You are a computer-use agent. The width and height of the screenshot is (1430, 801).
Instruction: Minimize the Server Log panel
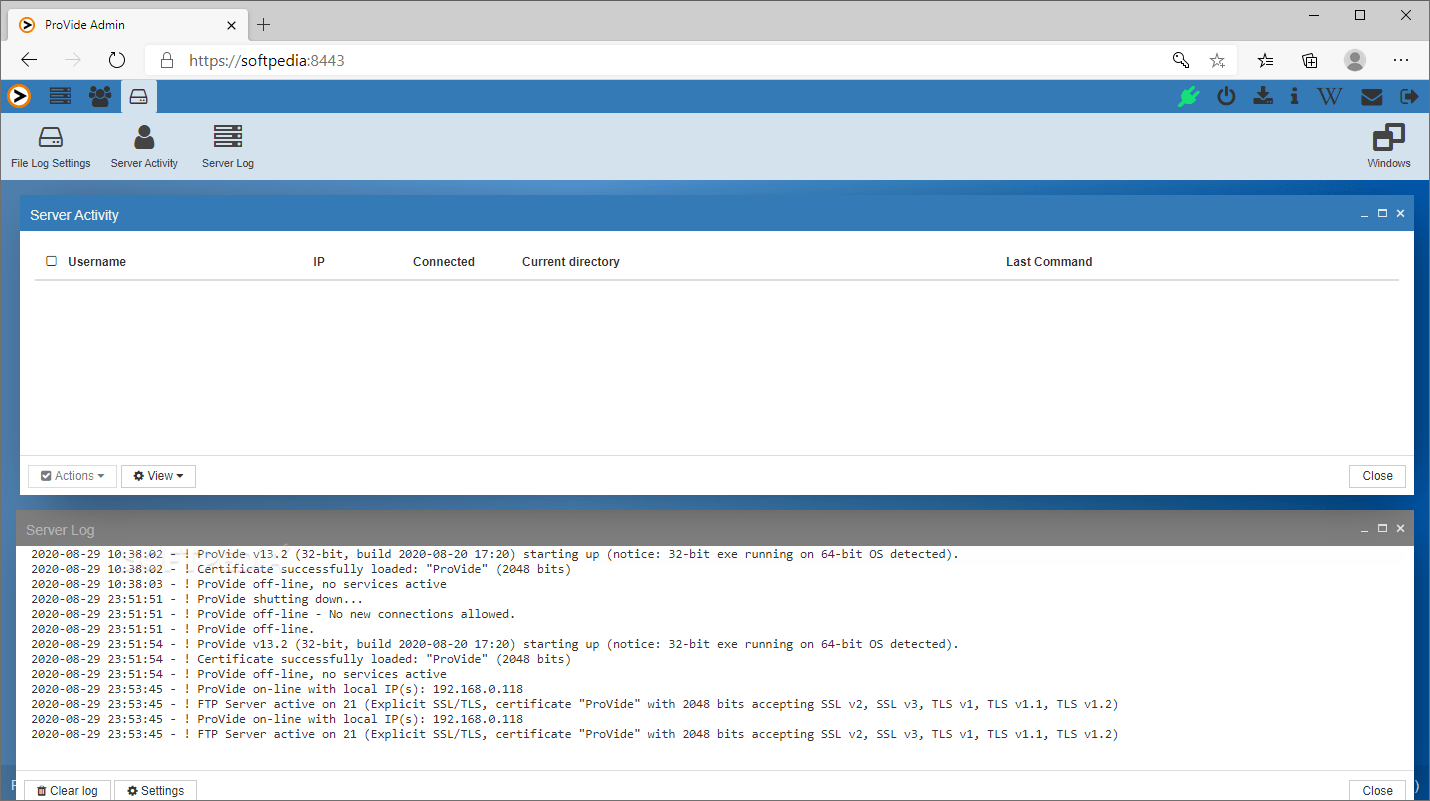coord(1365,528)
